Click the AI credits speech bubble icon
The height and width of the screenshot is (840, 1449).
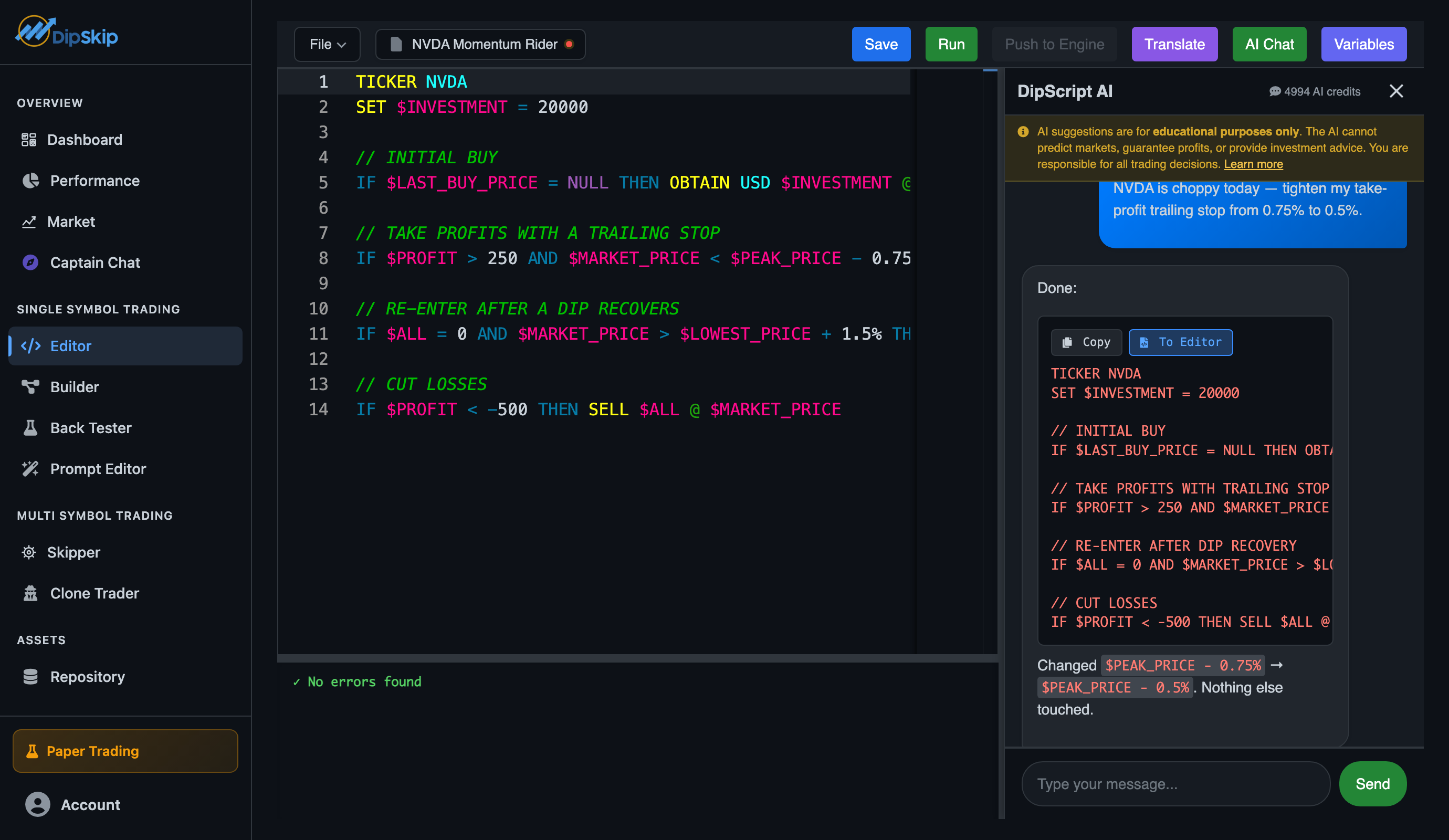coord(1274,91)
